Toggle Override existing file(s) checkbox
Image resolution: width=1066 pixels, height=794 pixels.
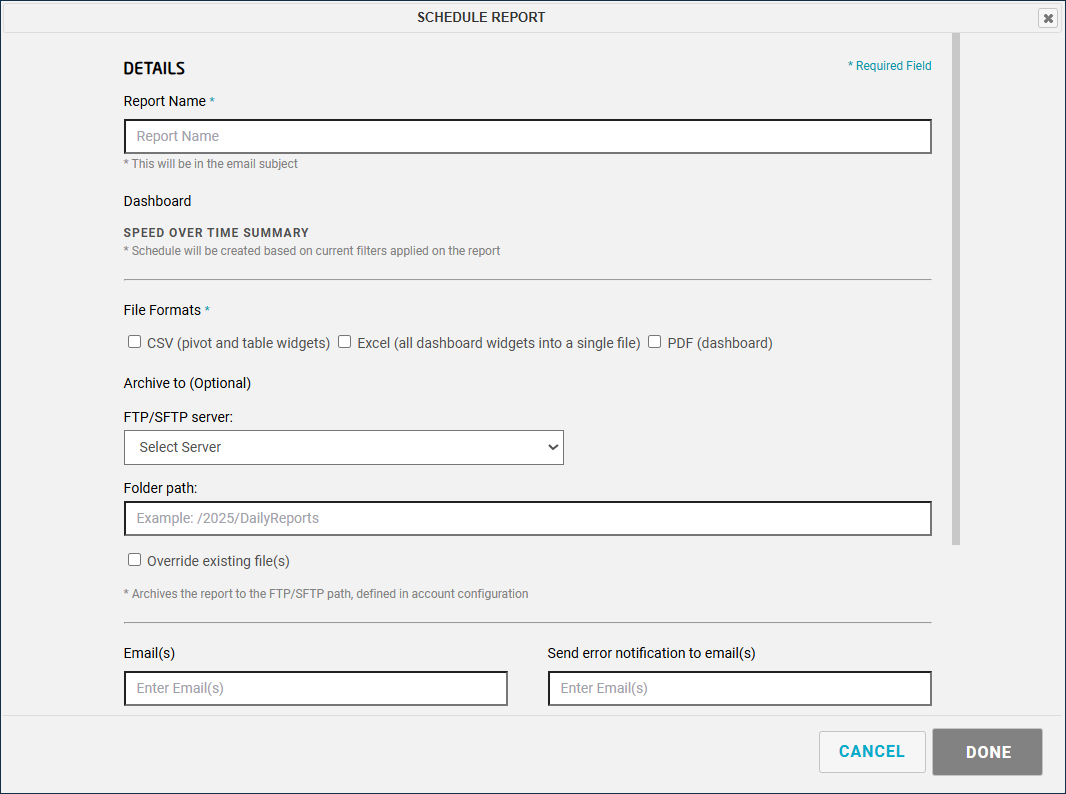pyautogui.click(x=135, y=559)
